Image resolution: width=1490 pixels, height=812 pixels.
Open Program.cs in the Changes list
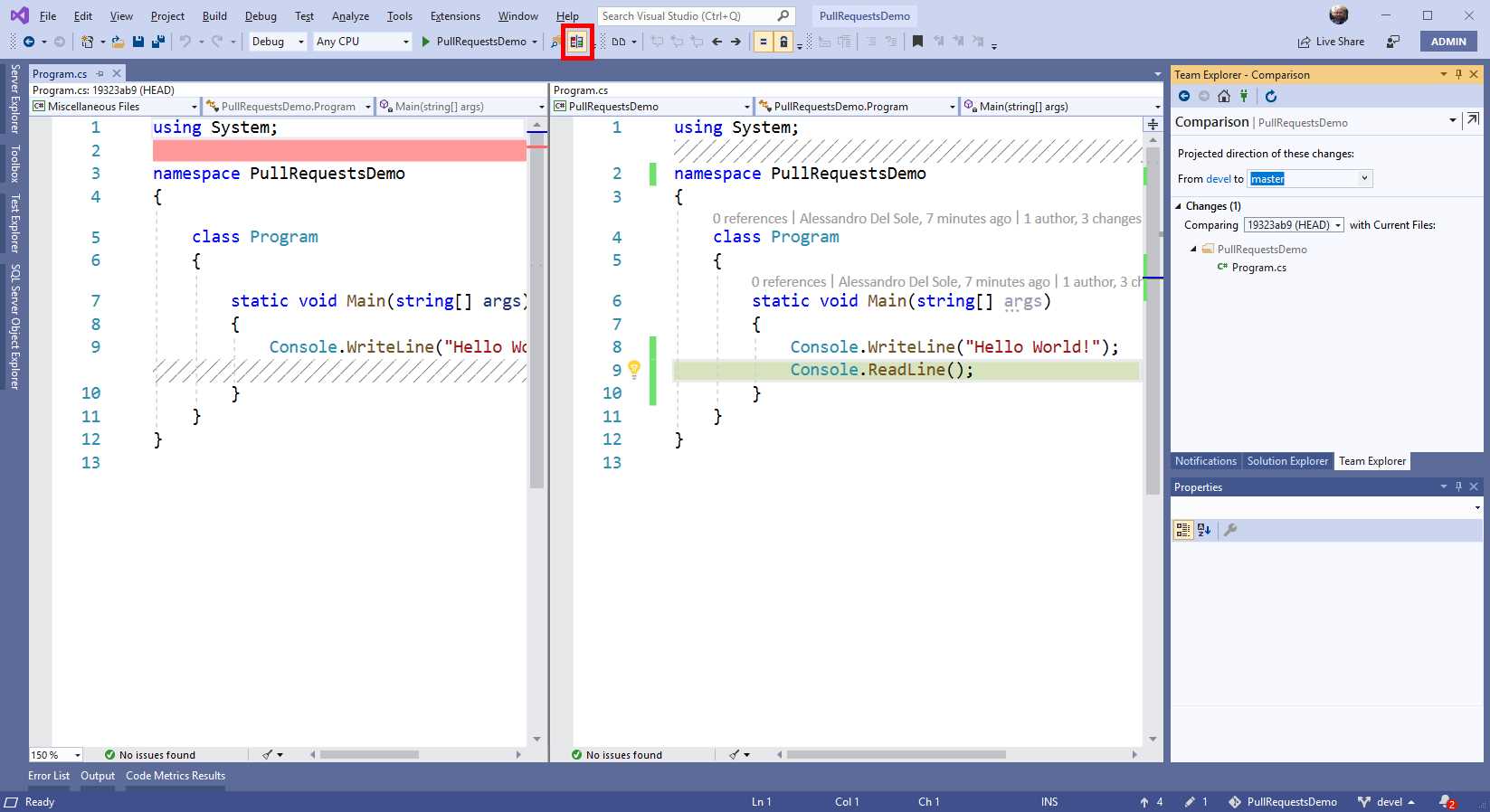pos(1258,268)
